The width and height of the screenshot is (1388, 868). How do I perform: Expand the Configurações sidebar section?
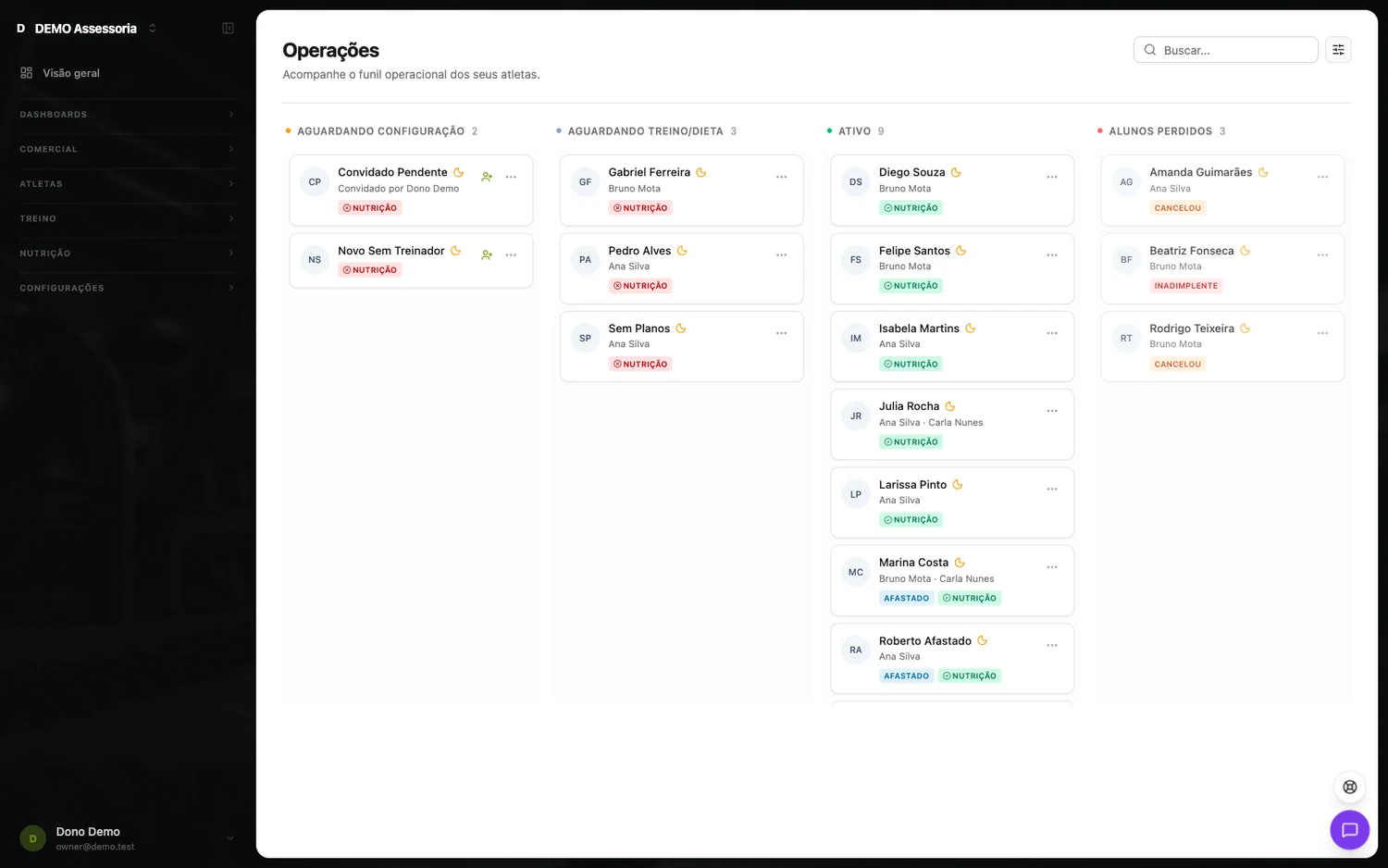(127, 288)
